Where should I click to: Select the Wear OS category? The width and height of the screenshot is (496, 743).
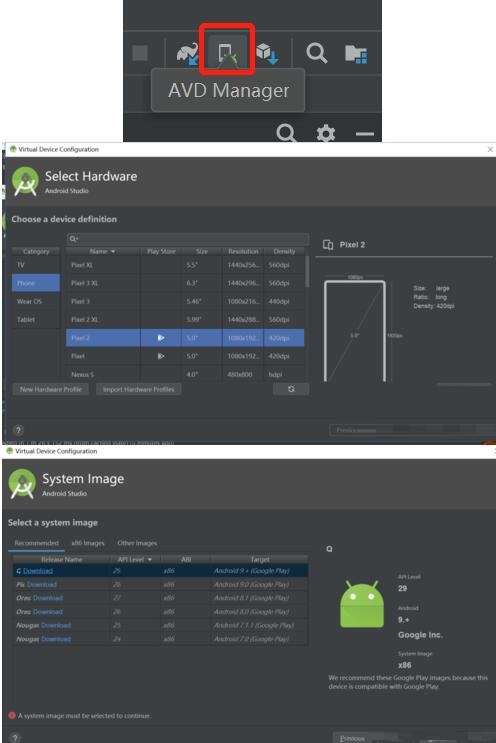click(x=36, y=301)
